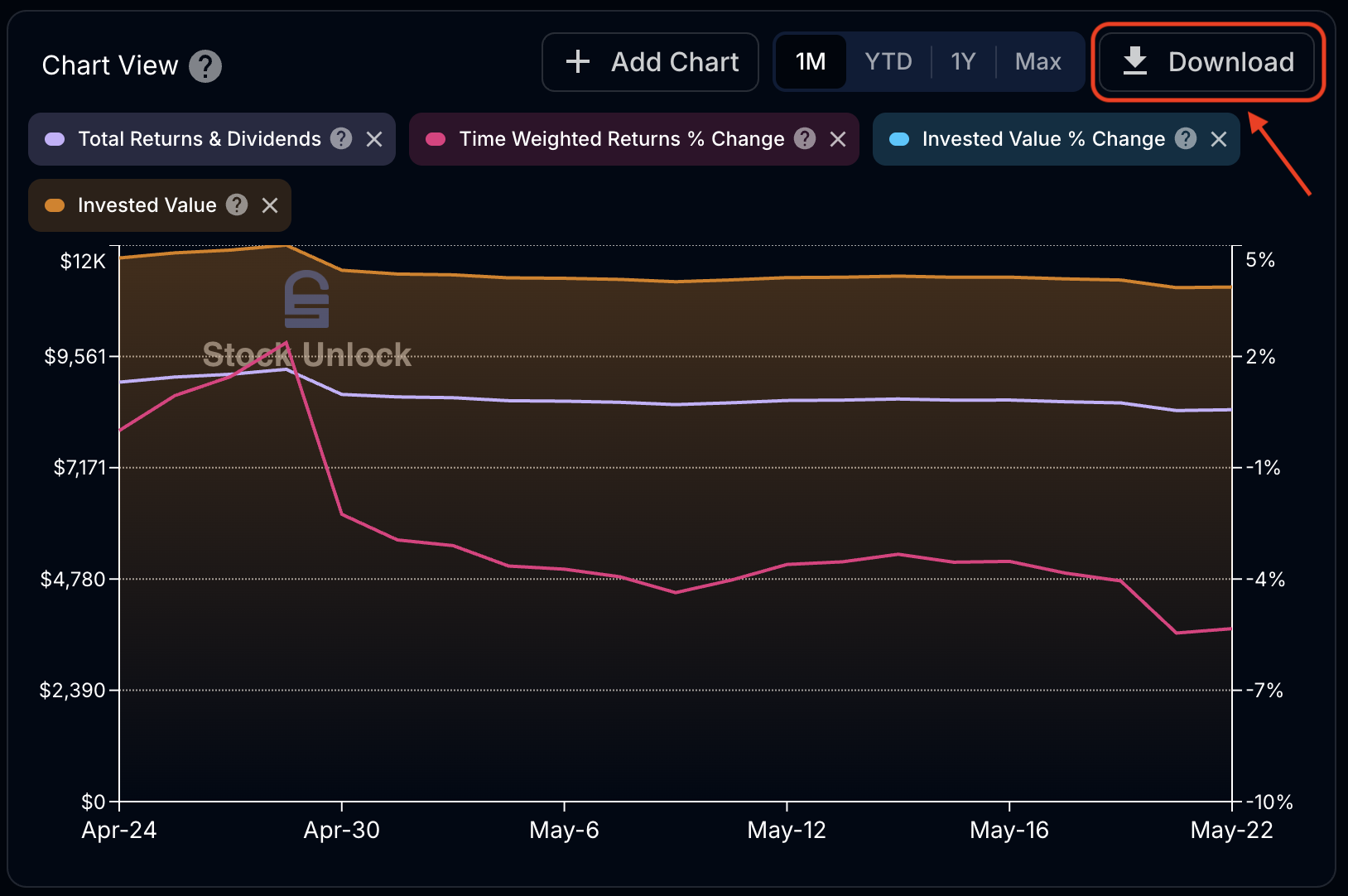Open help for Time Weighted Returns % Change
This screenshot has width=1348, height=896.
804,139
